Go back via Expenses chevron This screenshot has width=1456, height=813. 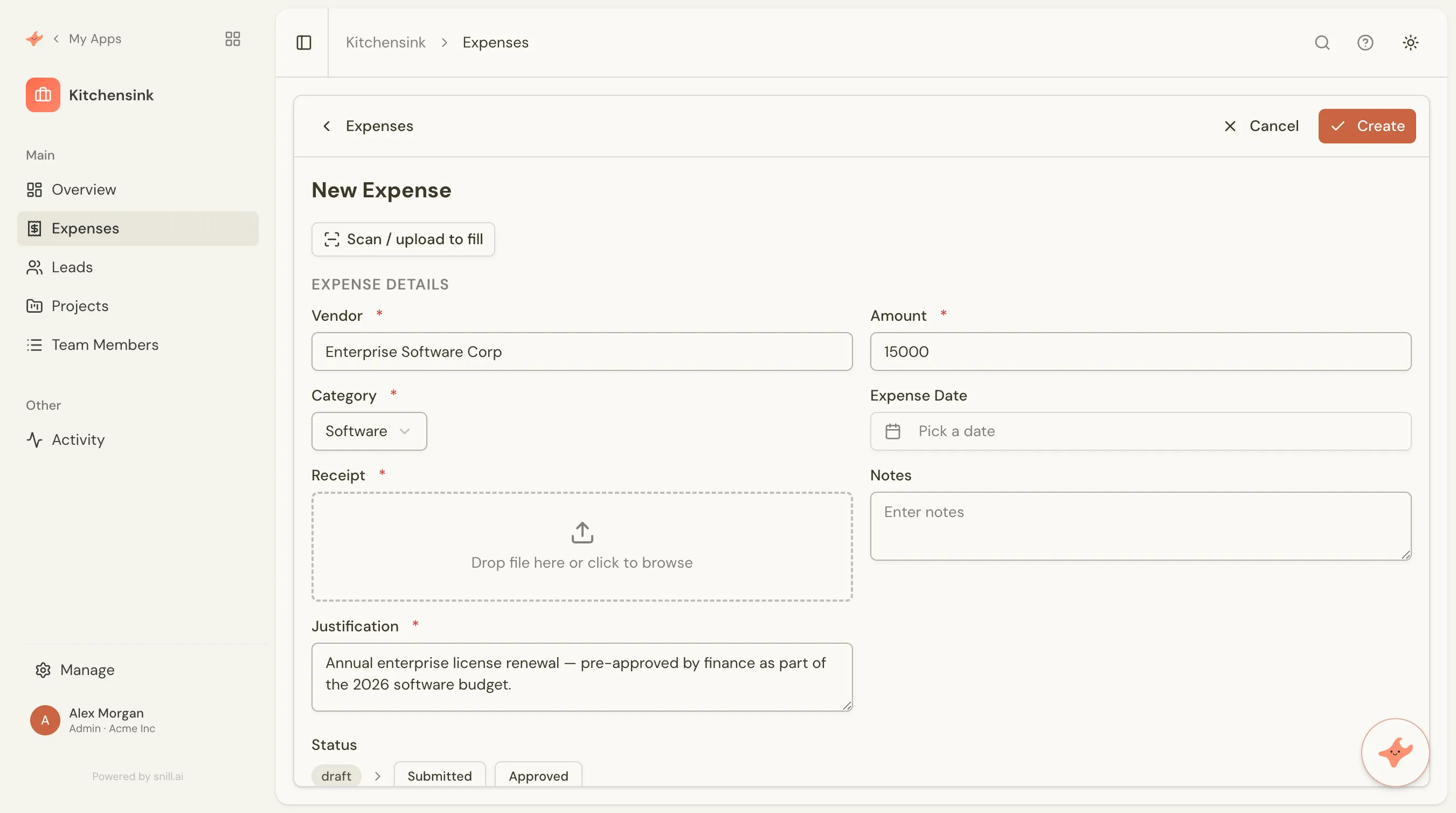coord(326,126)
